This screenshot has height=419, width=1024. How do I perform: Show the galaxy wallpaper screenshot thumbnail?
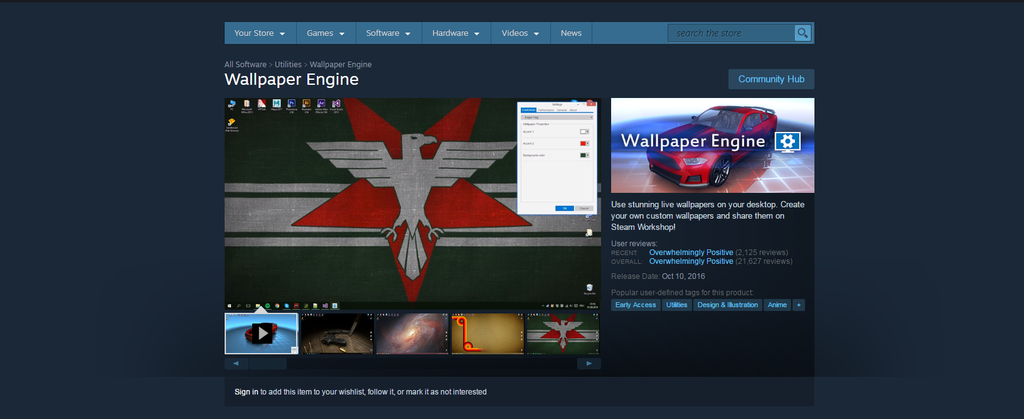(411, 333)
